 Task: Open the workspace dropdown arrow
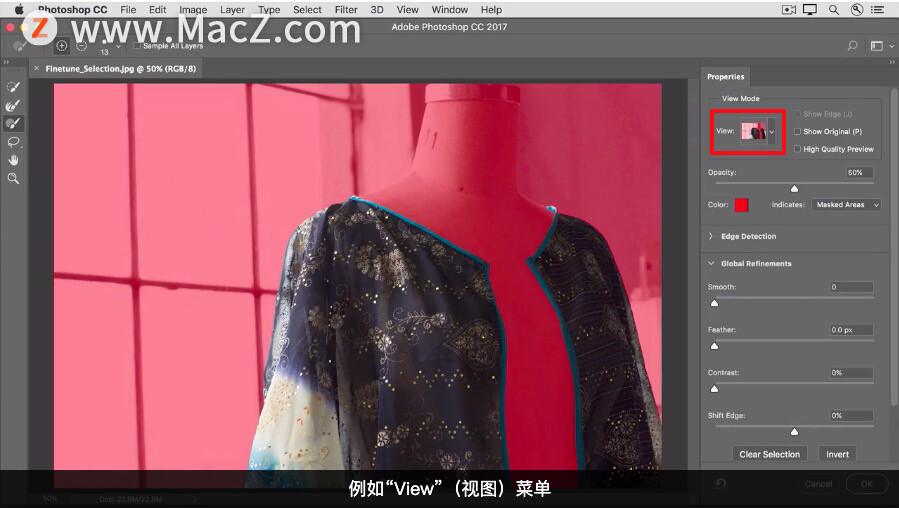tap(891, 46)
